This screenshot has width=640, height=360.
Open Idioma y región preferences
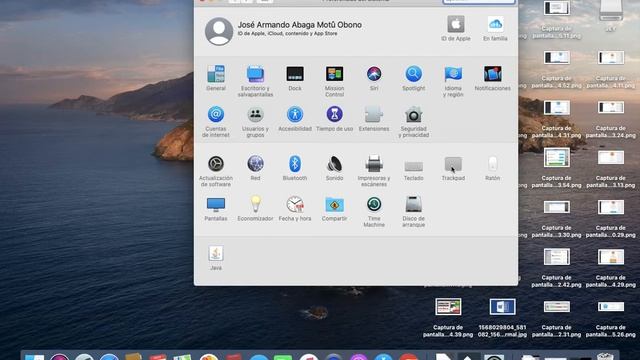(453, 74)
